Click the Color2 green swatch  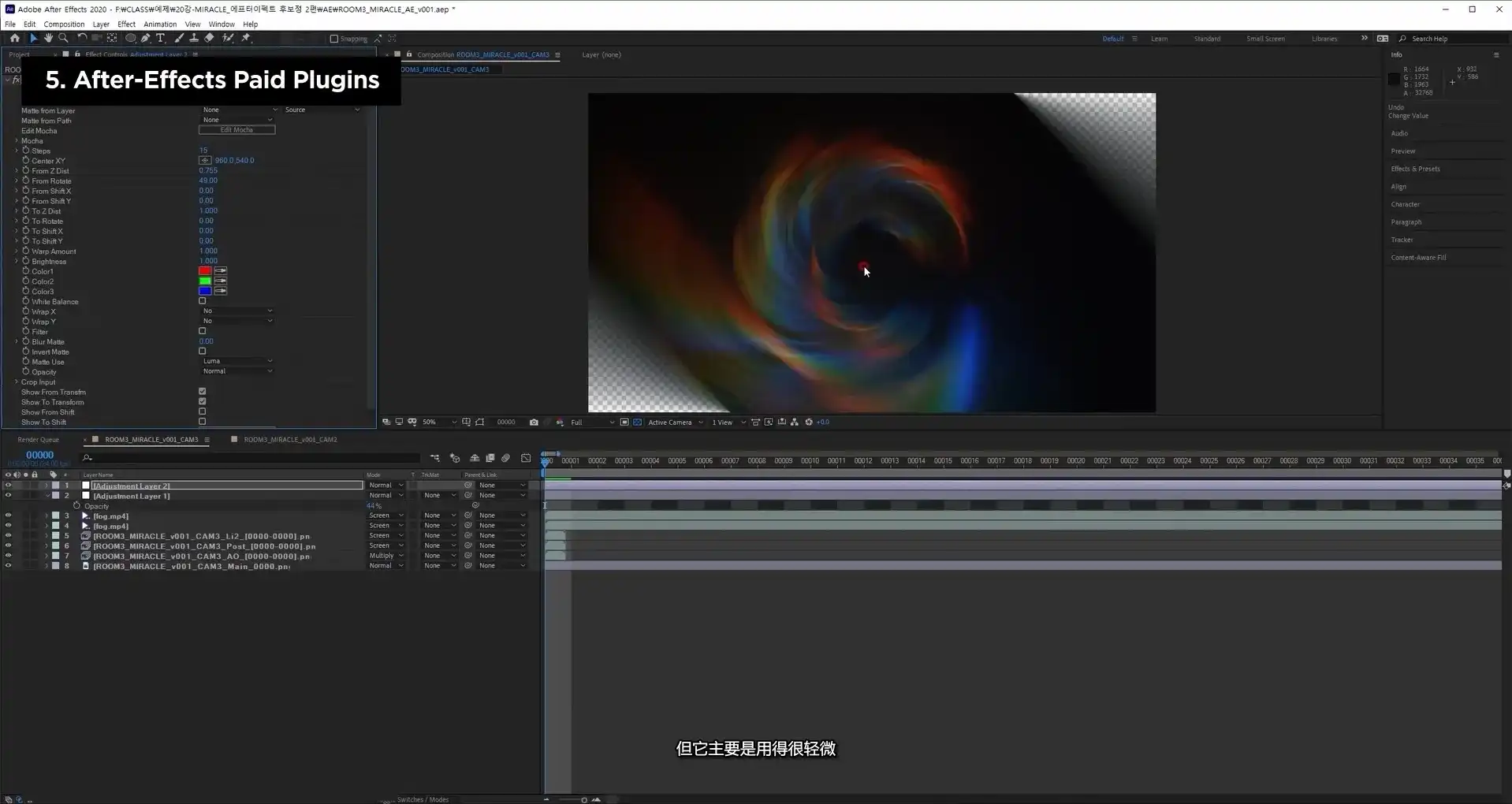coord(204,281)
